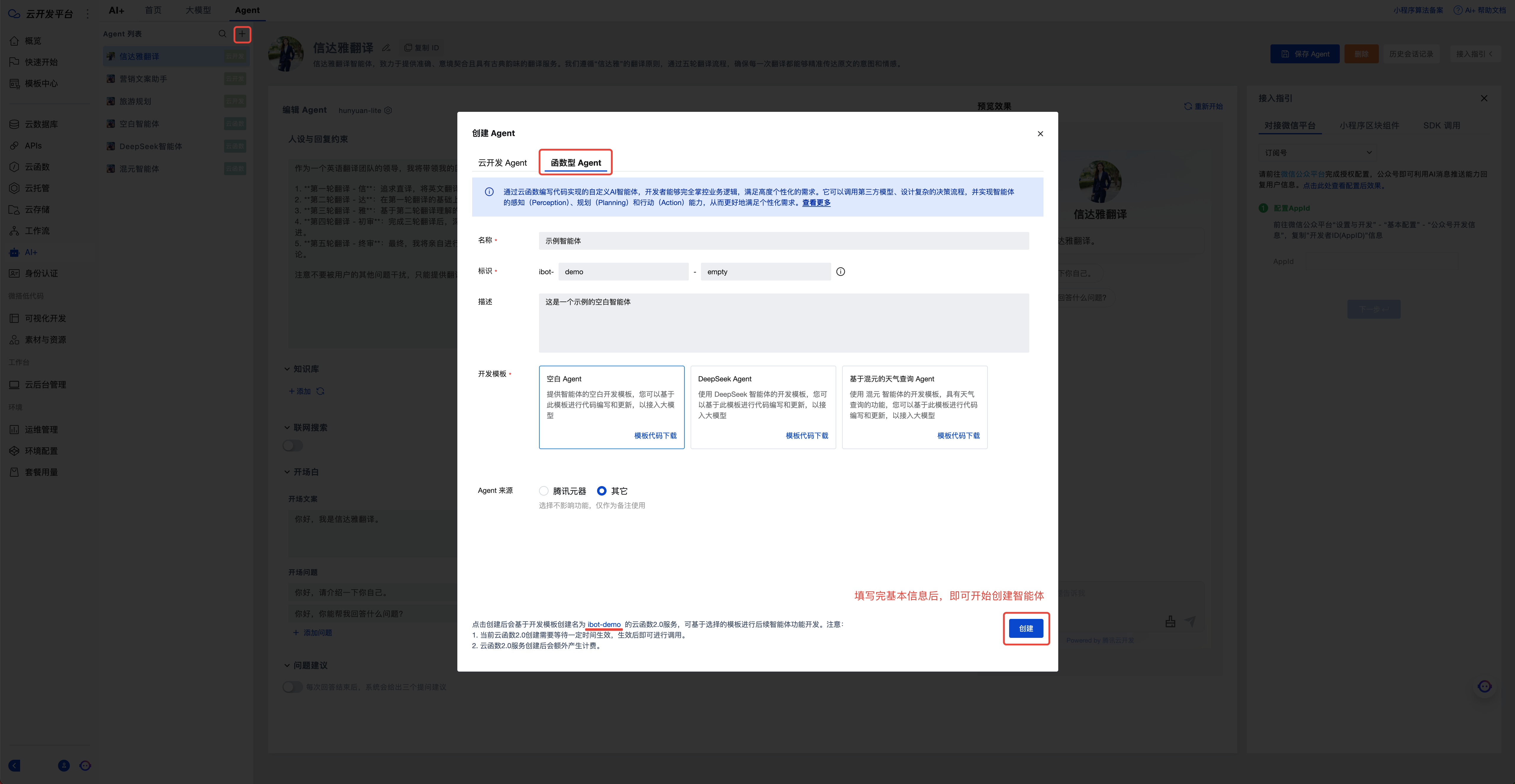
Task: Open APIs sidebar item
Action: click(26, 145)
